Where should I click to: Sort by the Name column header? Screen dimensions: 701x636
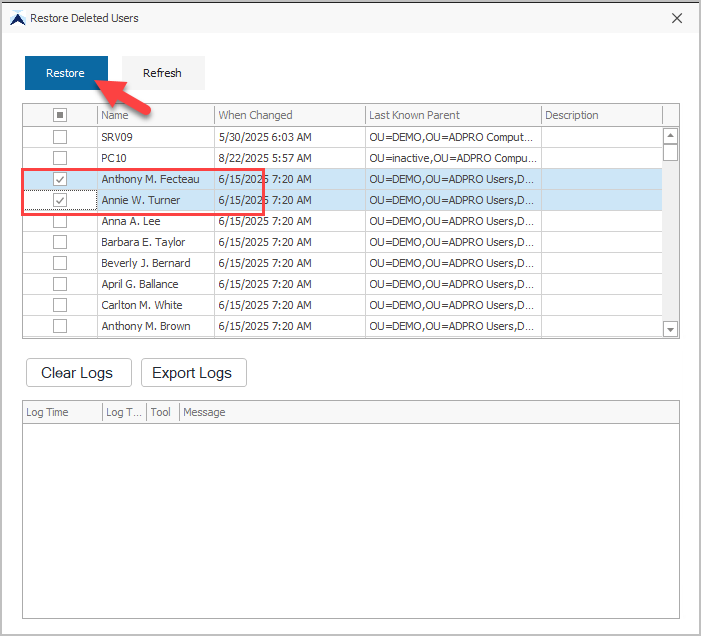pyautogui.click(x=155, y=115)
